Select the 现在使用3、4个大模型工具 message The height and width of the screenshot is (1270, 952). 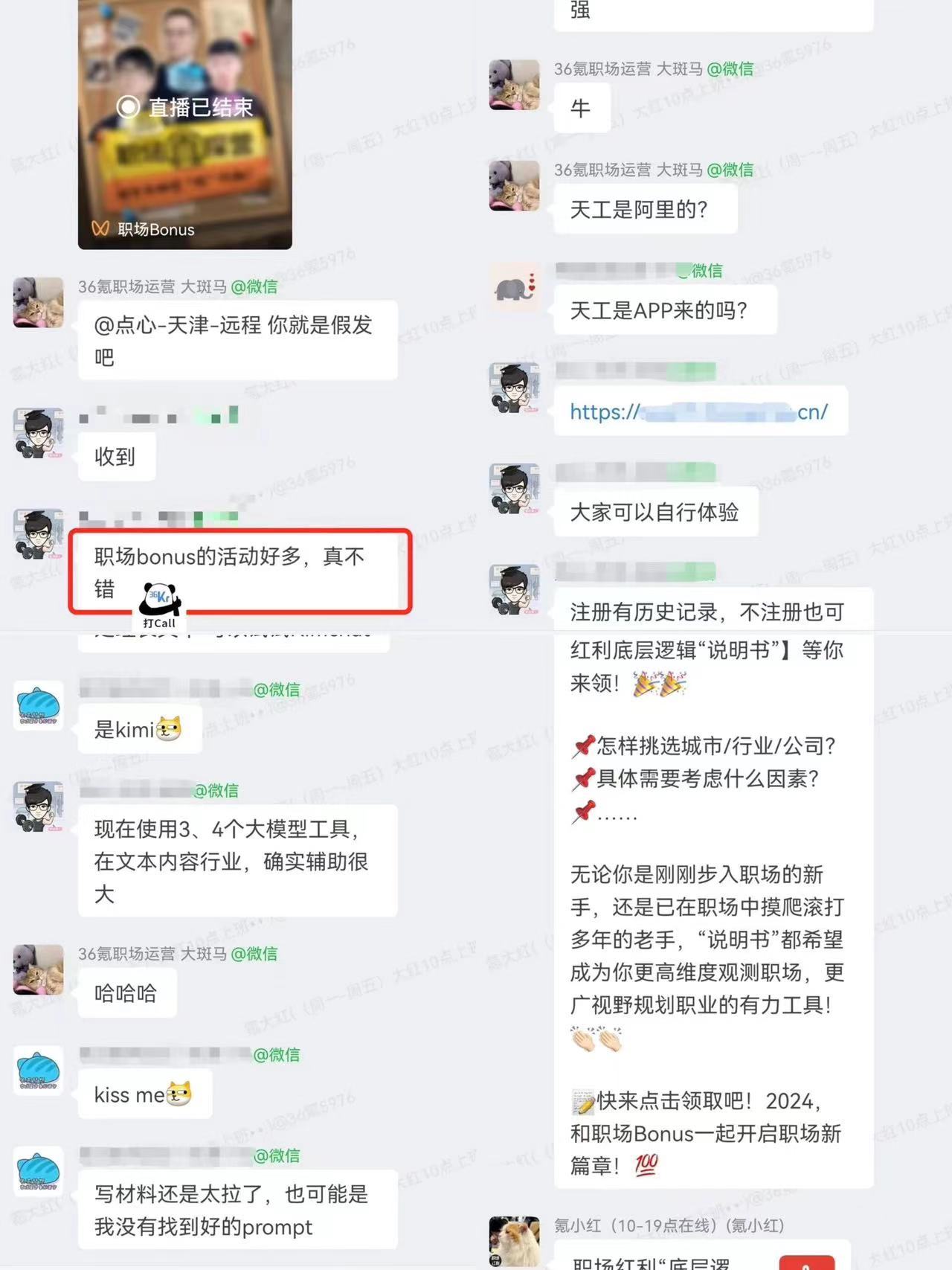pyautogui.click(x=238, y=861)
